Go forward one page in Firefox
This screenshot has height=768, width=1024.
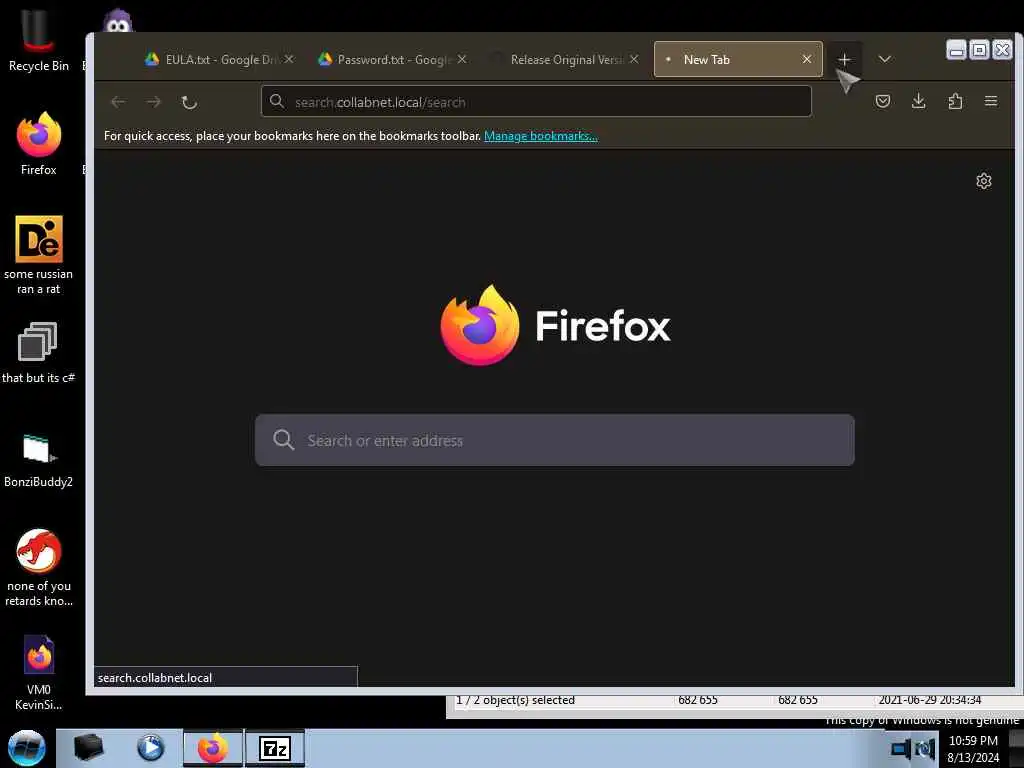[153, 102]
